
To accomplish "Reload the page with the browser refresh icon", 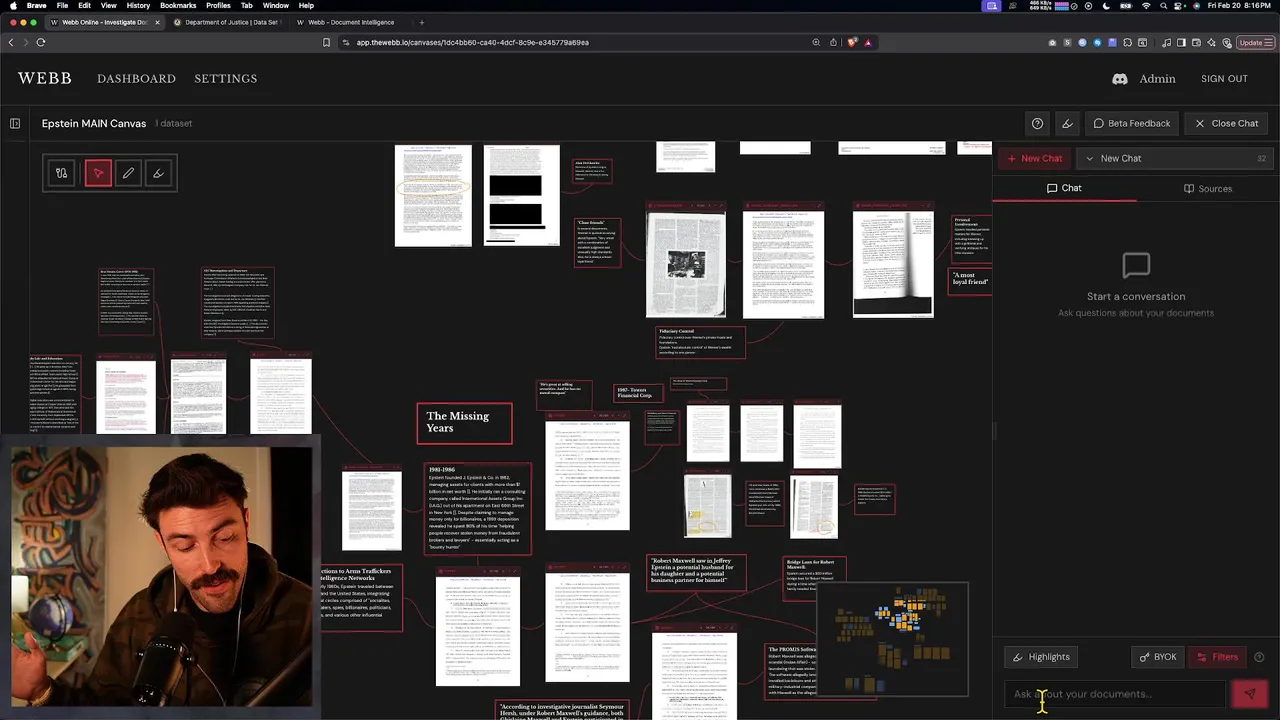I will tap(40, 42).
